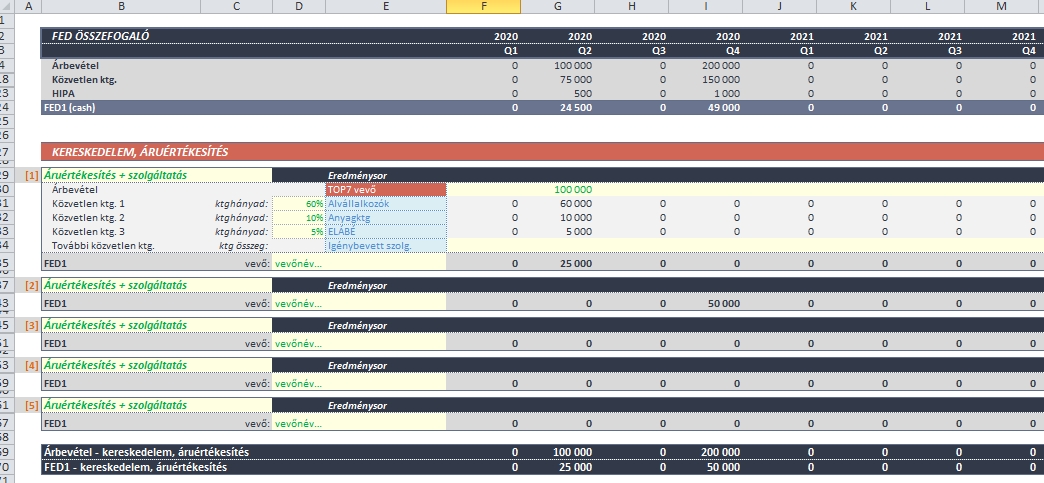
Task: Click the Közvetlen ktg. value 150 000
Action: (718, 79)
